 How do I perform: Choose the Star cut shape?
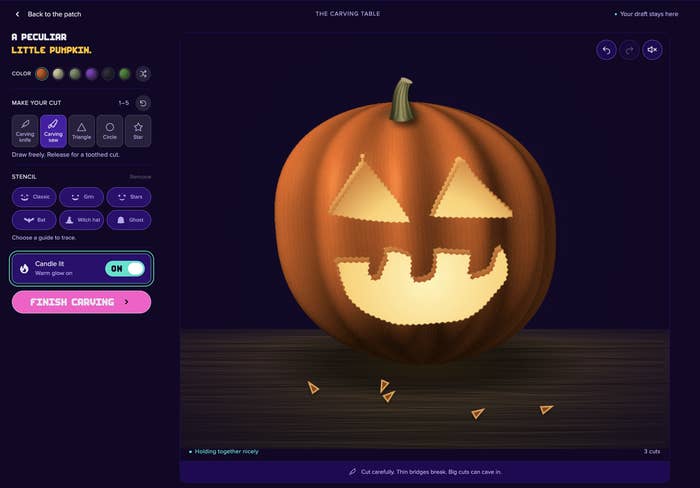tap(138, 131)
